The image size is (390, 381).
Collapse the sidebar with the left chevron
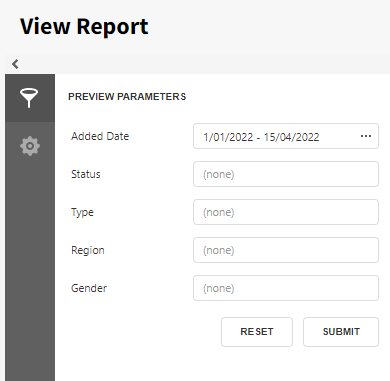point(15,64)
